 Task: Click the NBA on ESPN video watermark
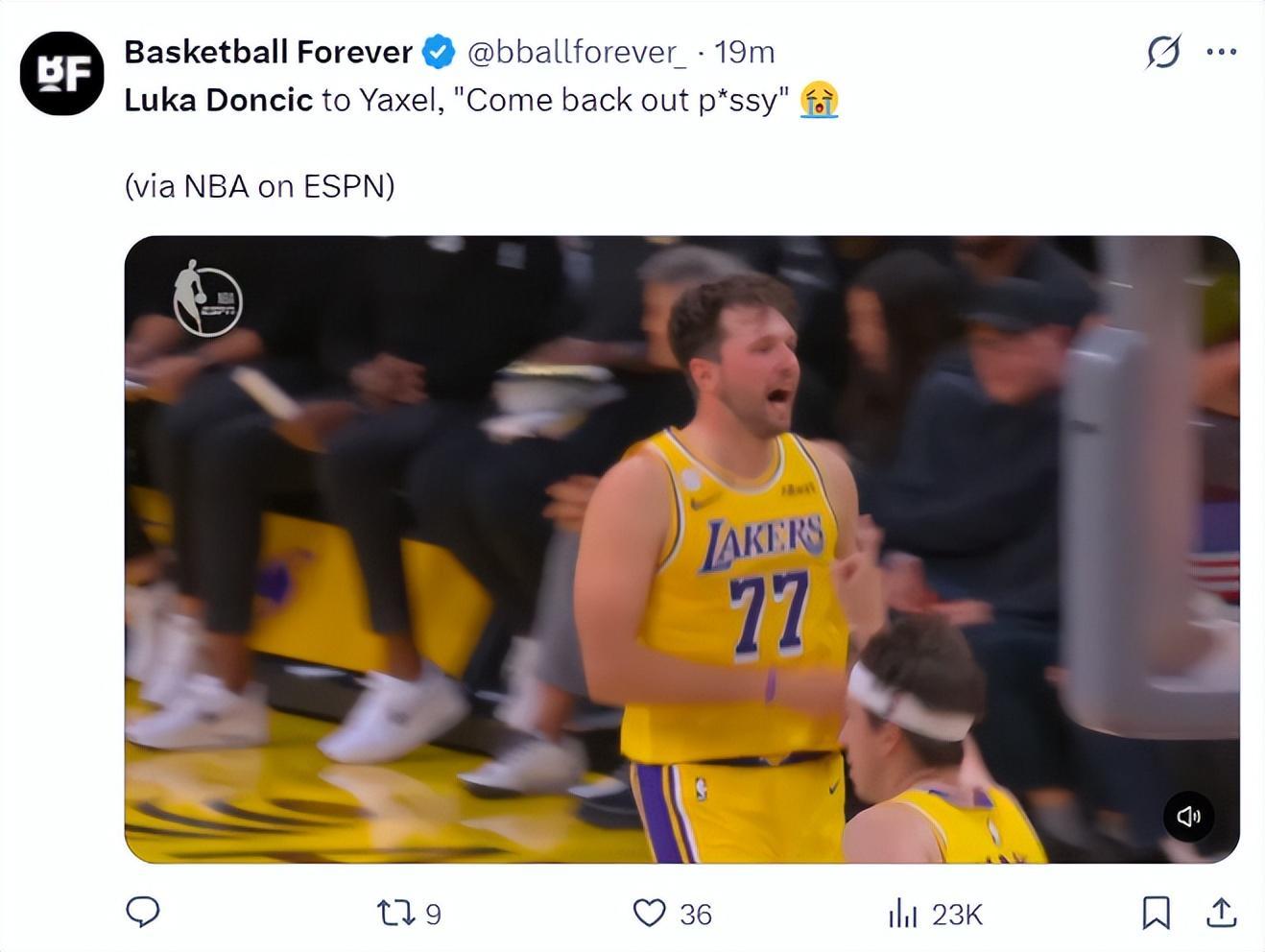[207, 297]
